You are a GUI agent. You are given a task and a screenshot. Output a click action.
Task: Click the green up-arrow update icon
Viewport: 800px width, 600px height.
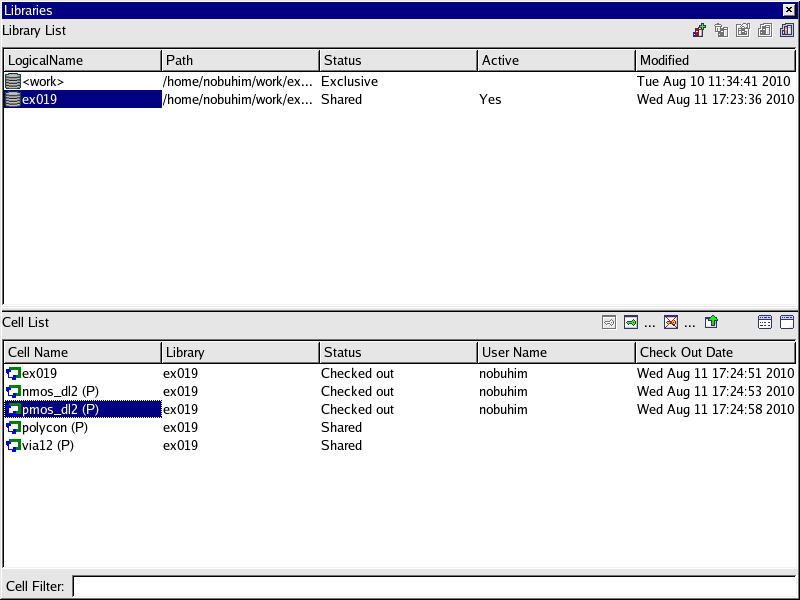711,322
